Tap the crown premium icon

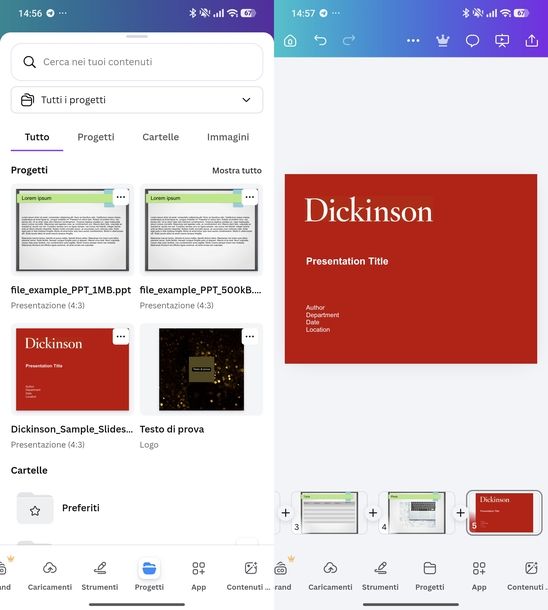(443, 40)
